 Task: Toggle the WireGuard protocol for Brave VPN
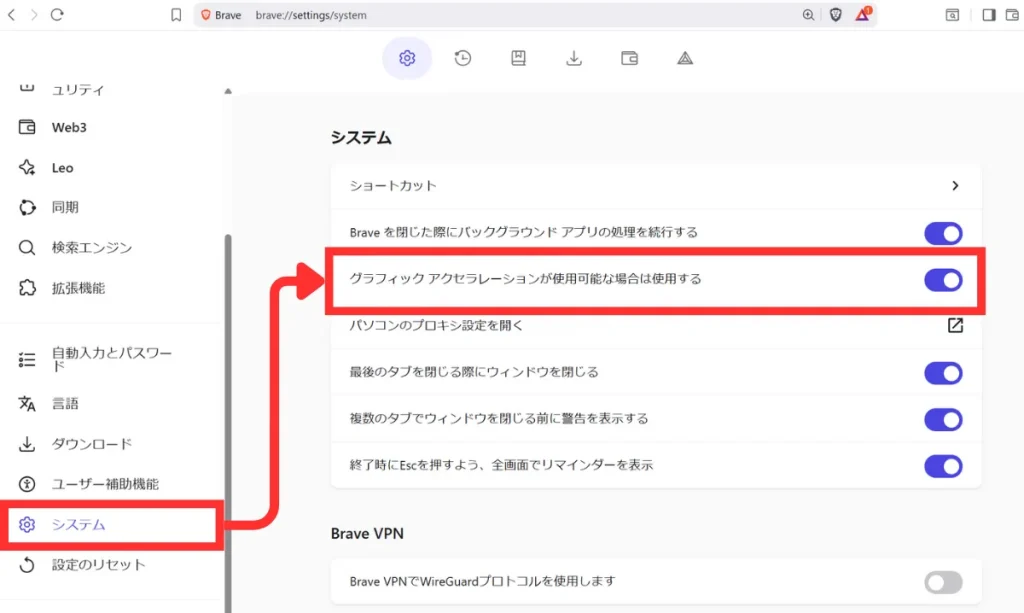941,580
